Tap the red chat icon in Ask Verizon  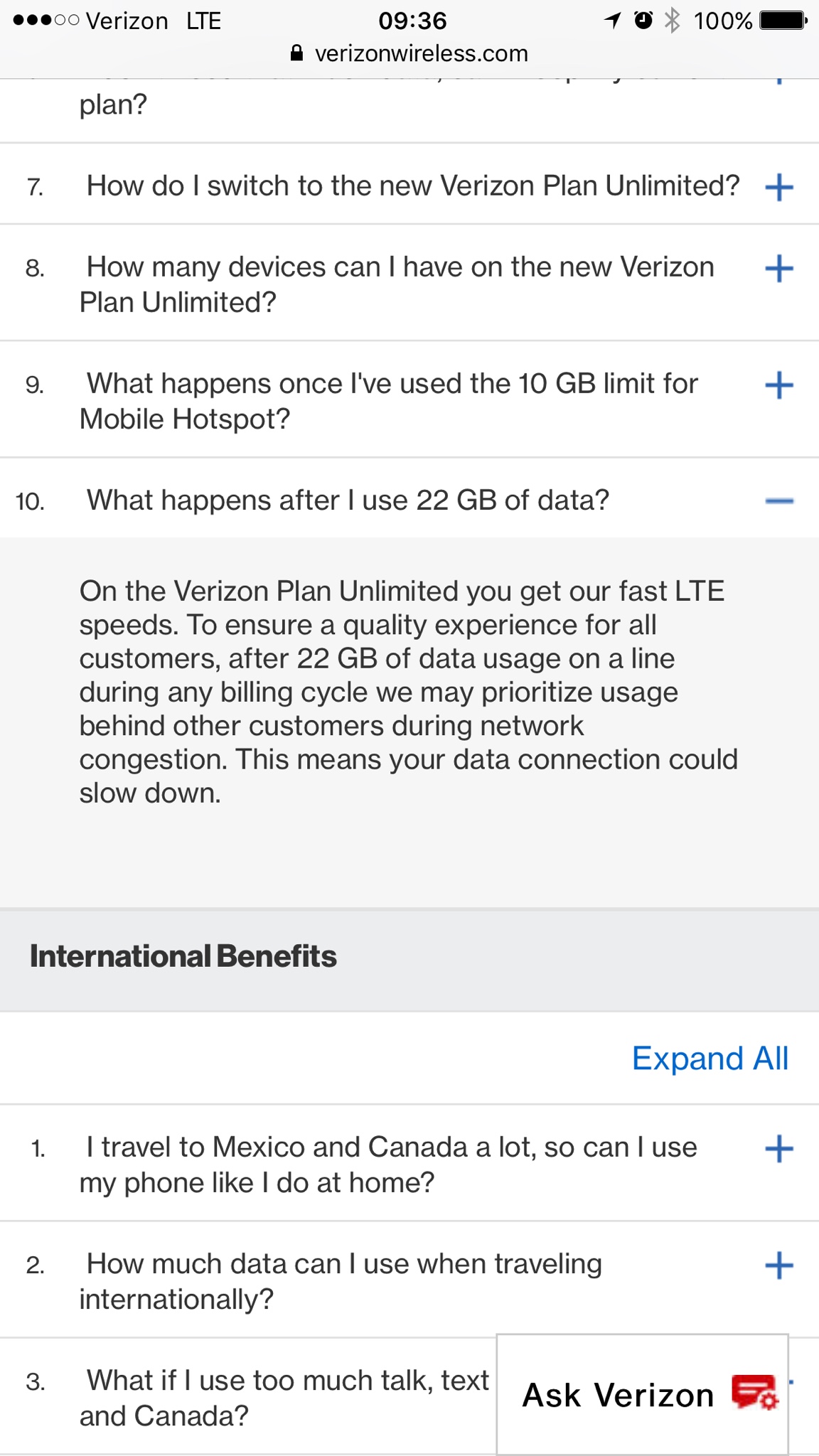point(754,1392)
